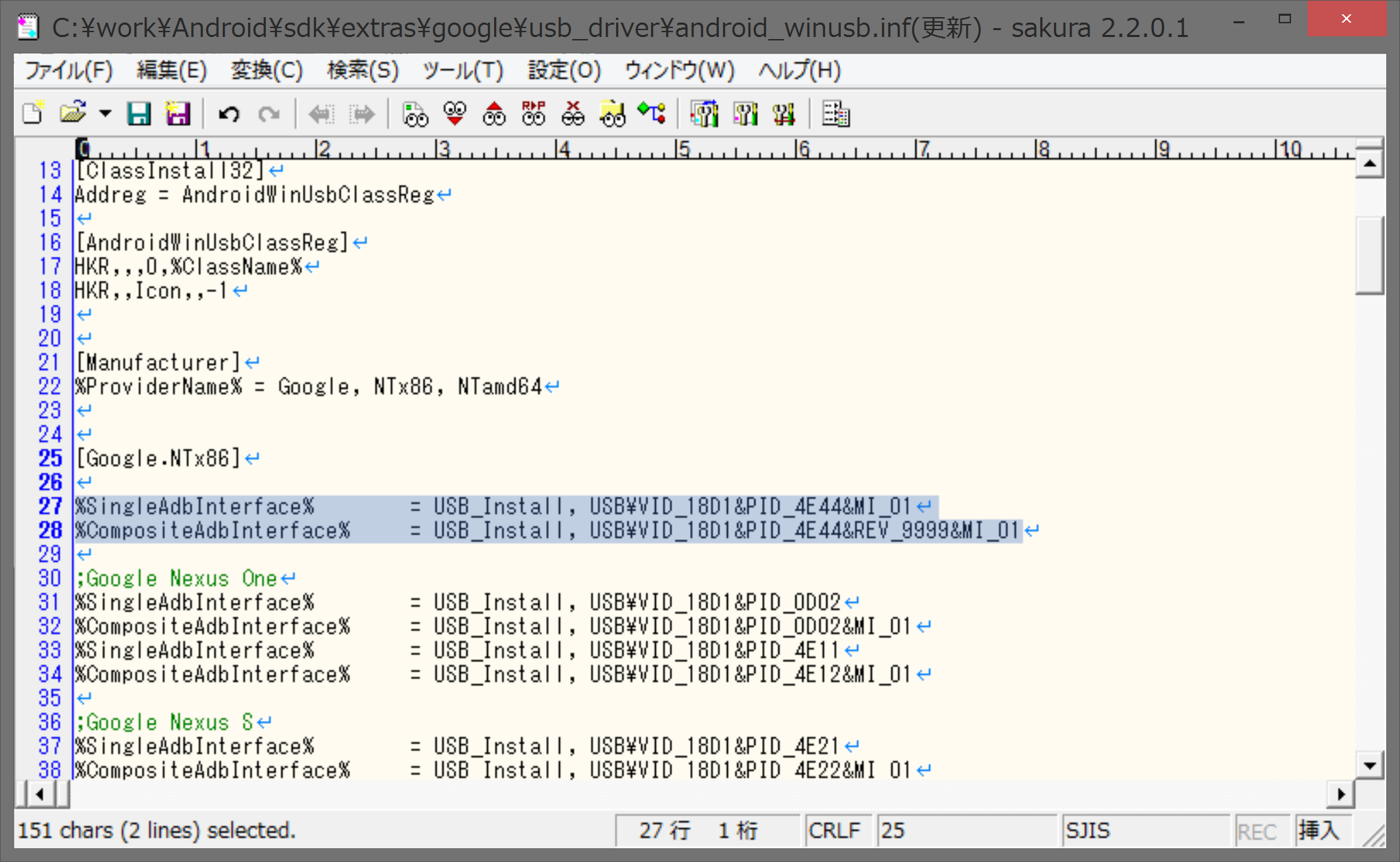Clear search highlight marks icon

tap(573, 113)
